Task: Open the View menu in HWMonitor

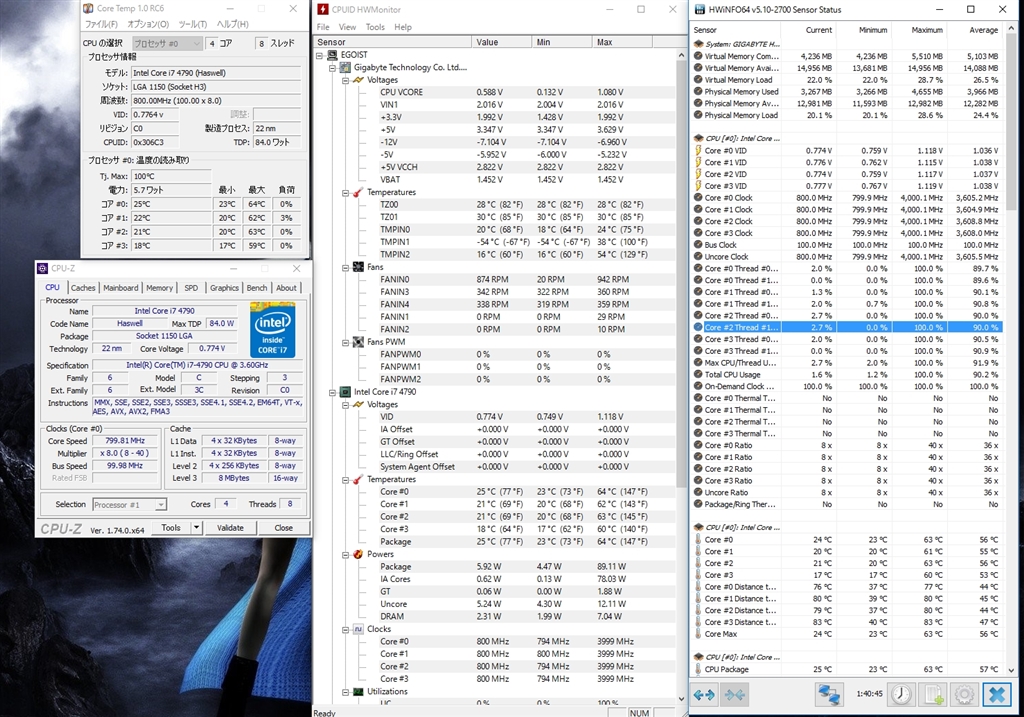Action: point(347,27)
